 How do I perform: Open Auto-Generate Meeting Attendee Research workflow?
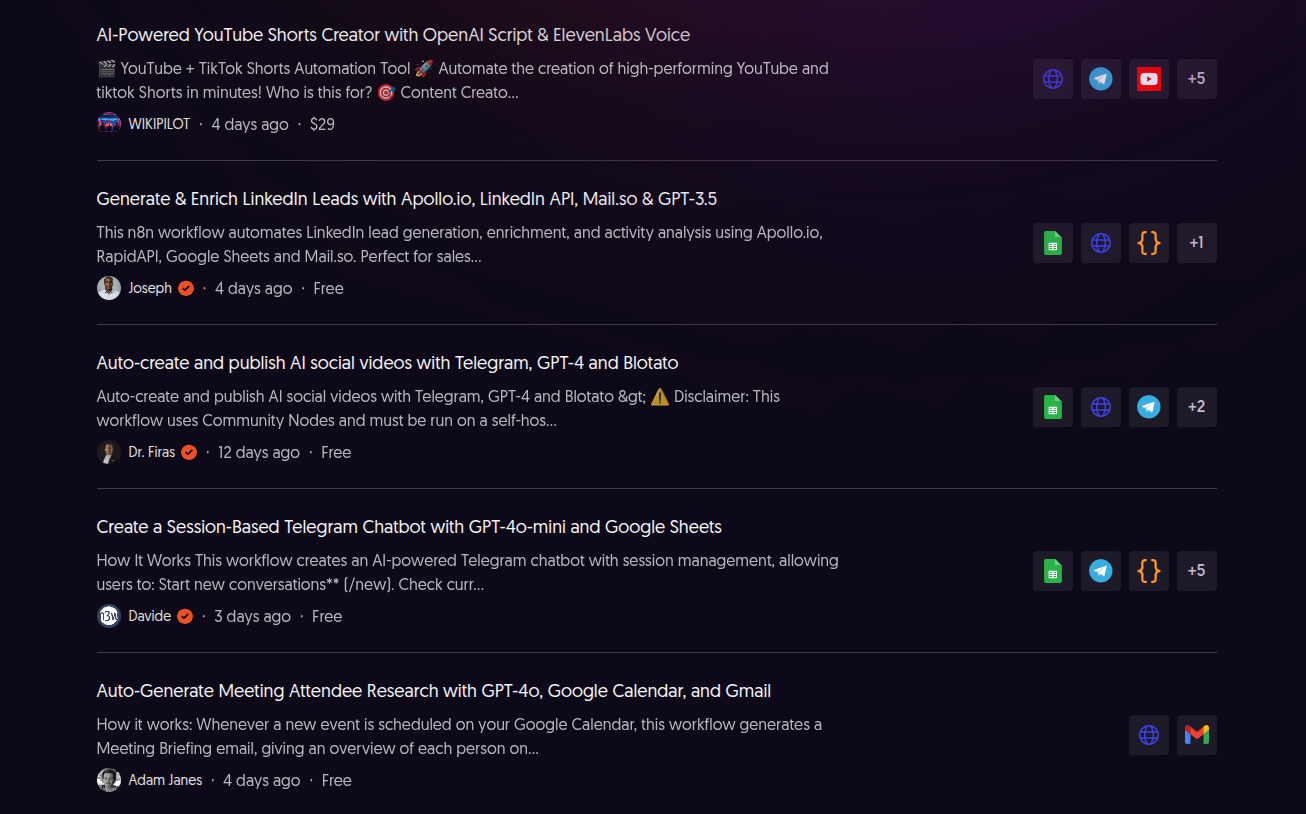pyautogui.click(x=433, y=691)
